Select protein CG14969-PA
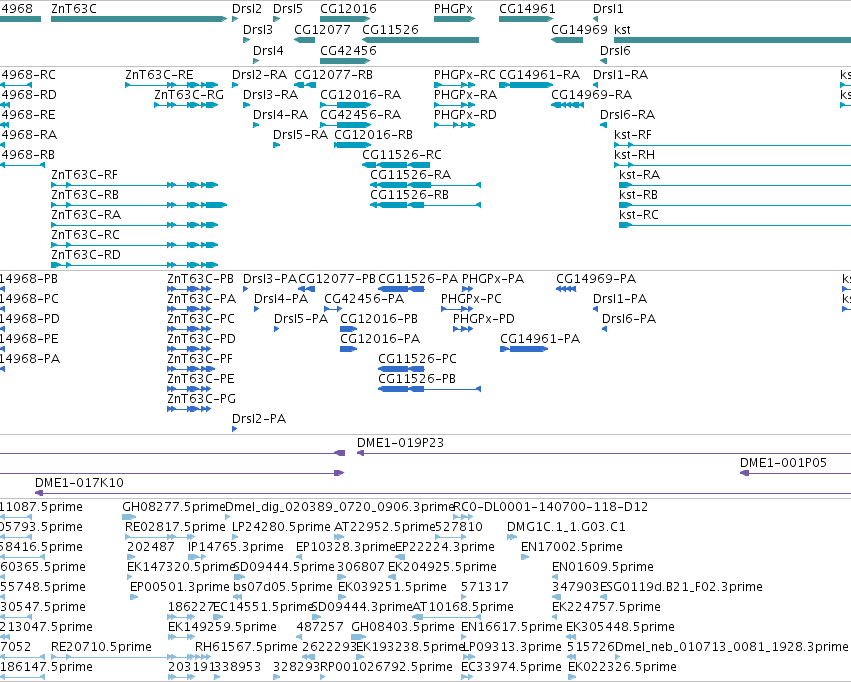The height and width of the screenshot is (682, 851). 596,278
